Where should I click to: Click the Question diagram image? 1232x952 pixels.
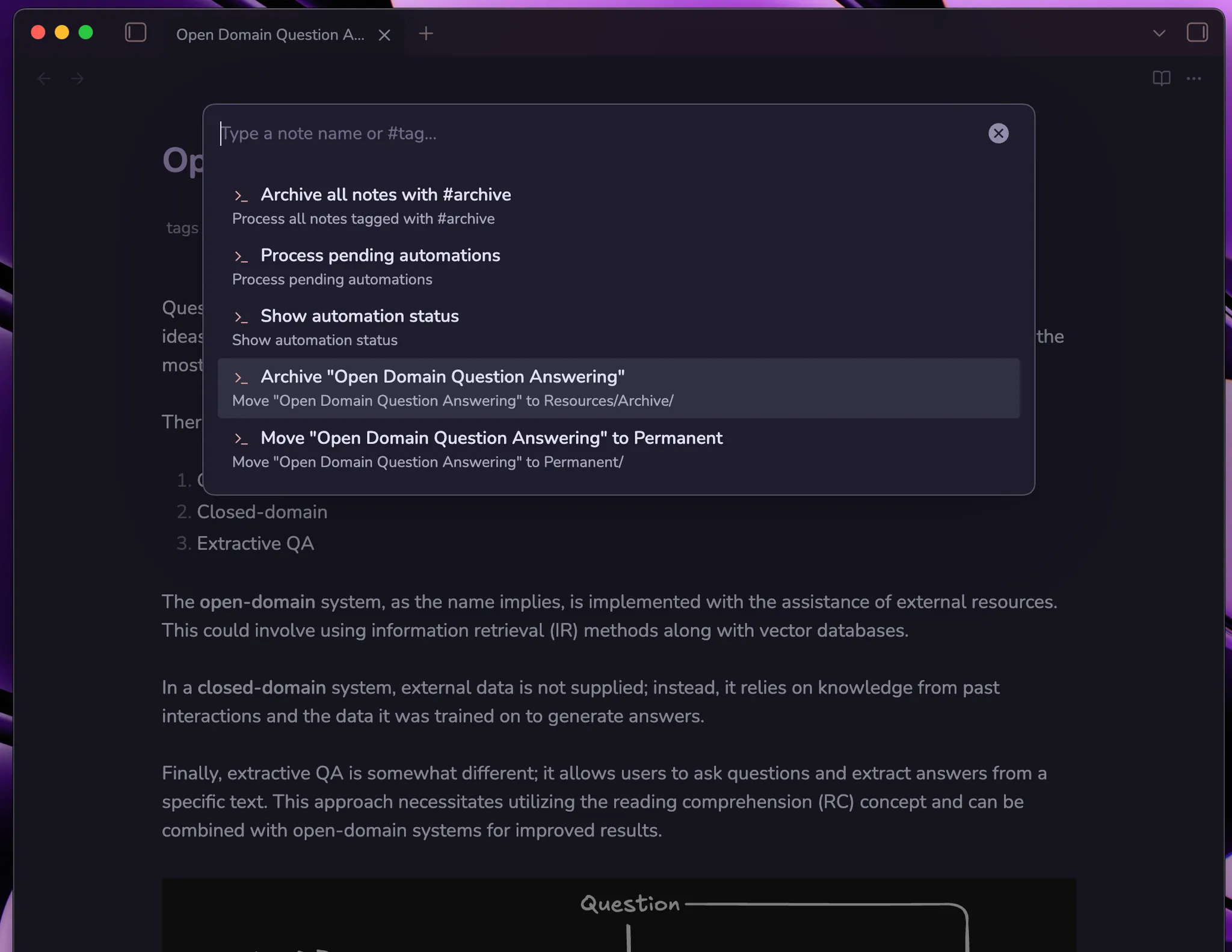pyautogui.click(x=618, y=915)
